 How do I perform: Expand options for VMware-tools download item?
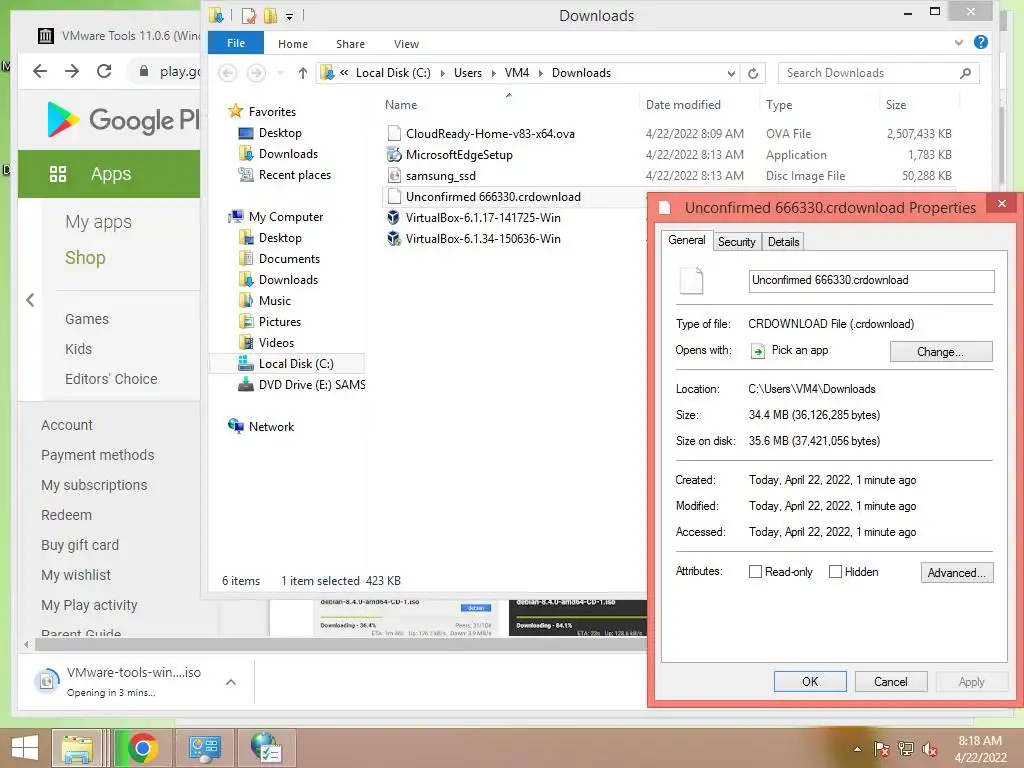[231, 682]
